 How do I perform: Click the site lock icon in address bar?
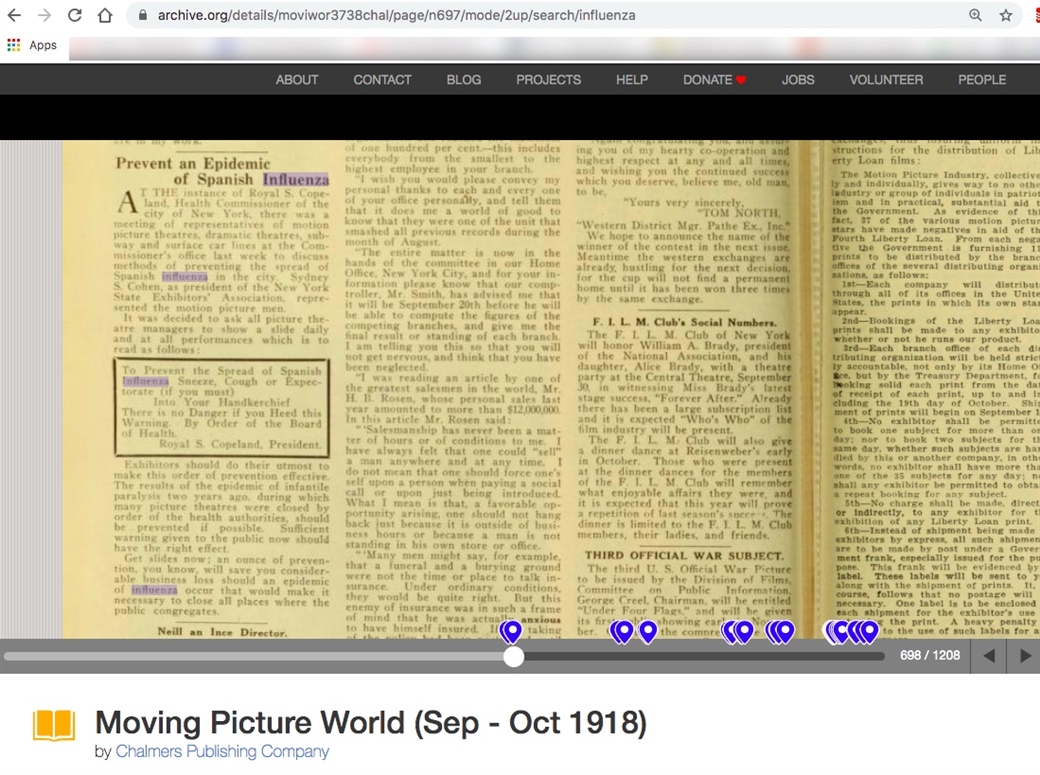point(141,15)
